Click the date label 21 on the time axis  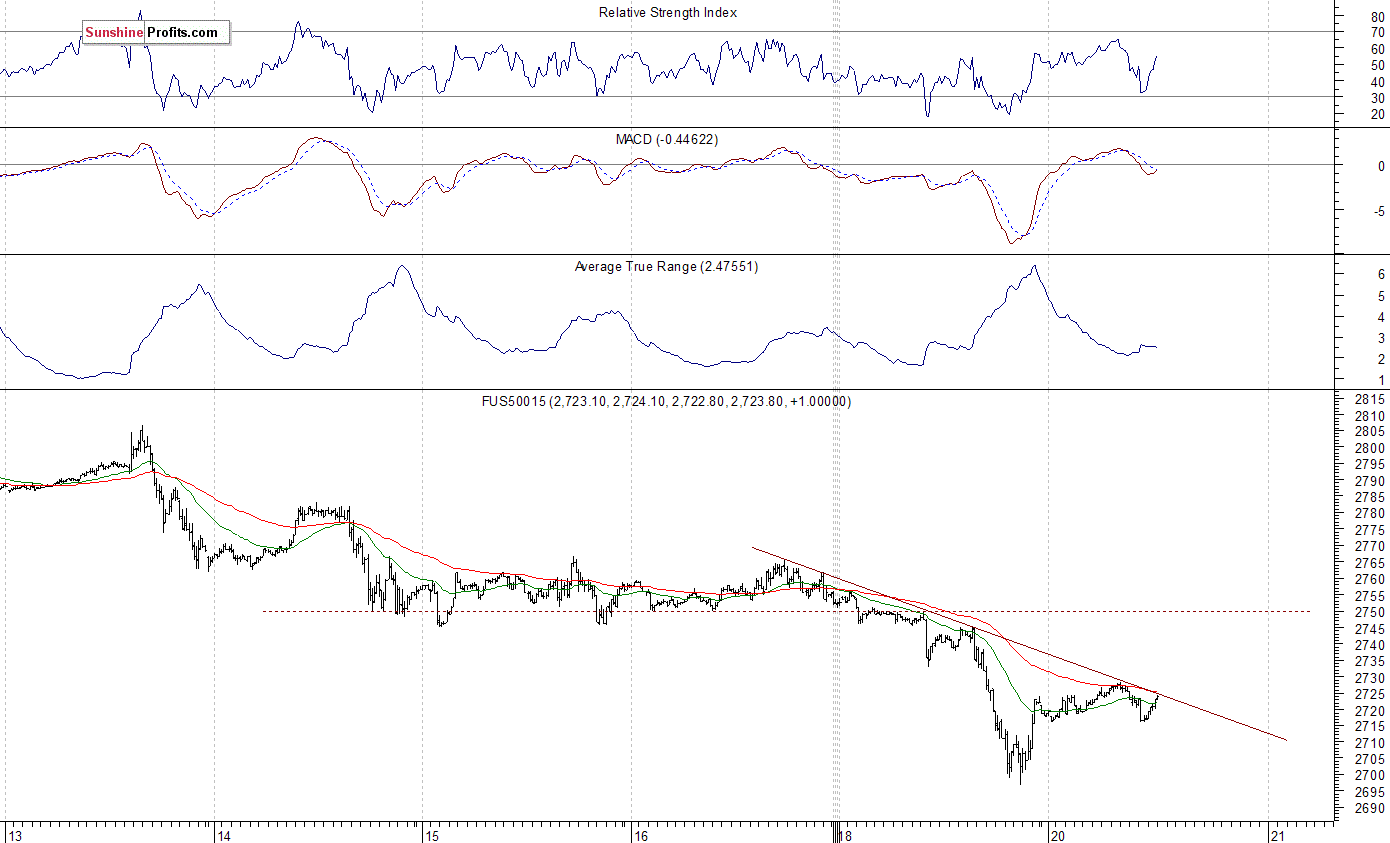(1277, 836)
